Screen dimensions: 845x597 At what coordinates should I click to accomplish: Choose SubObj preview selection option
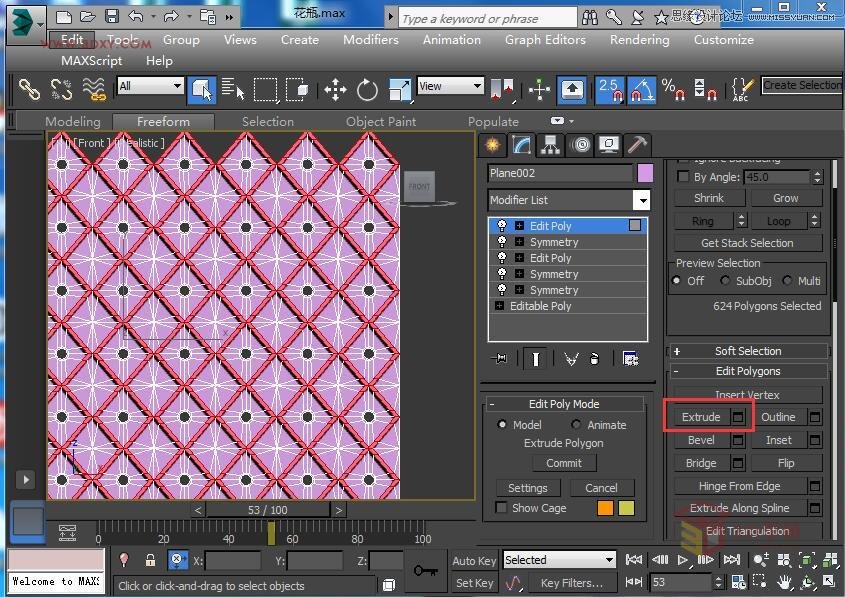[727, 281]
